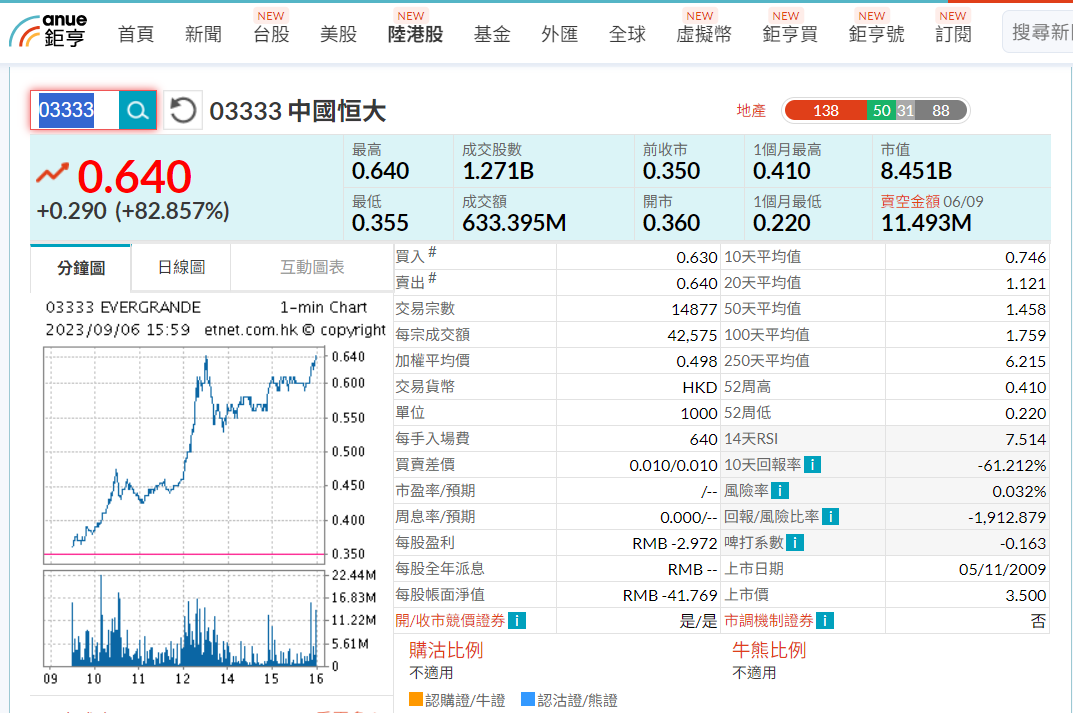Click the red 138 segment in sector bar
Viewport: 1073px width, 713px height.
pyautogui.click(x=825, y=111)
